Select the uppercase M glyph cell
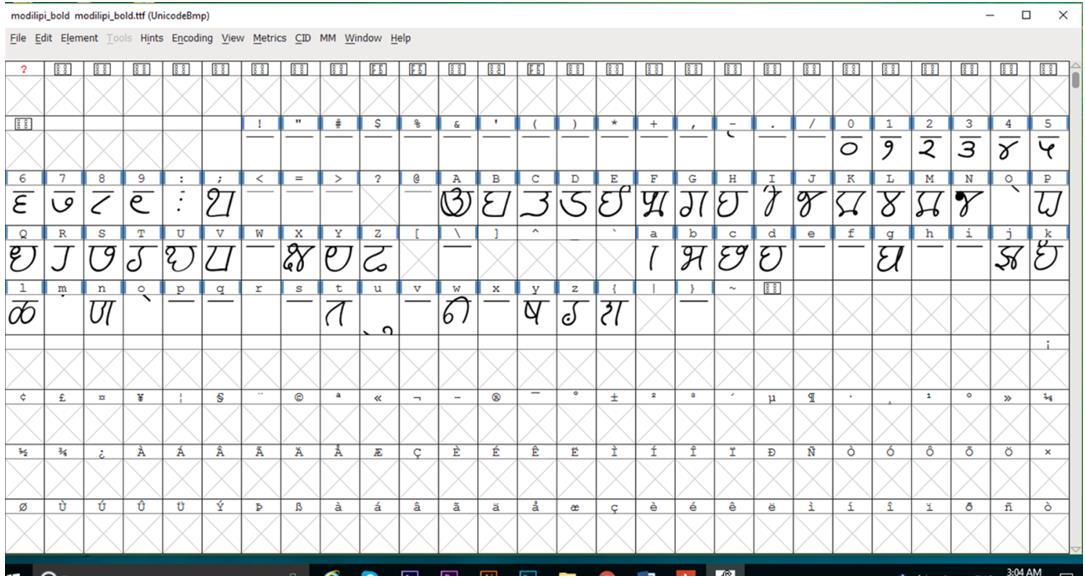 [931, 204]
